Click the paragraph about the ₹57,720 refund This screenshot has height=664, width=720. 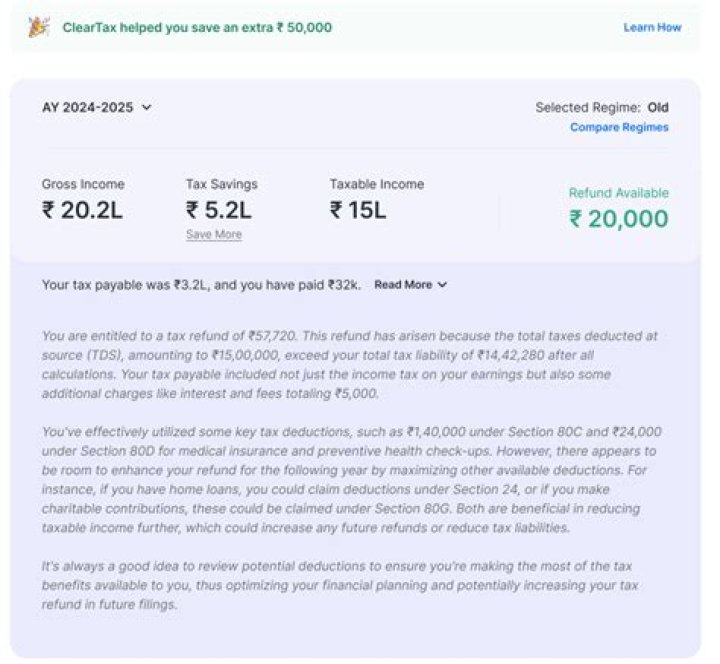tap(350, 364)
